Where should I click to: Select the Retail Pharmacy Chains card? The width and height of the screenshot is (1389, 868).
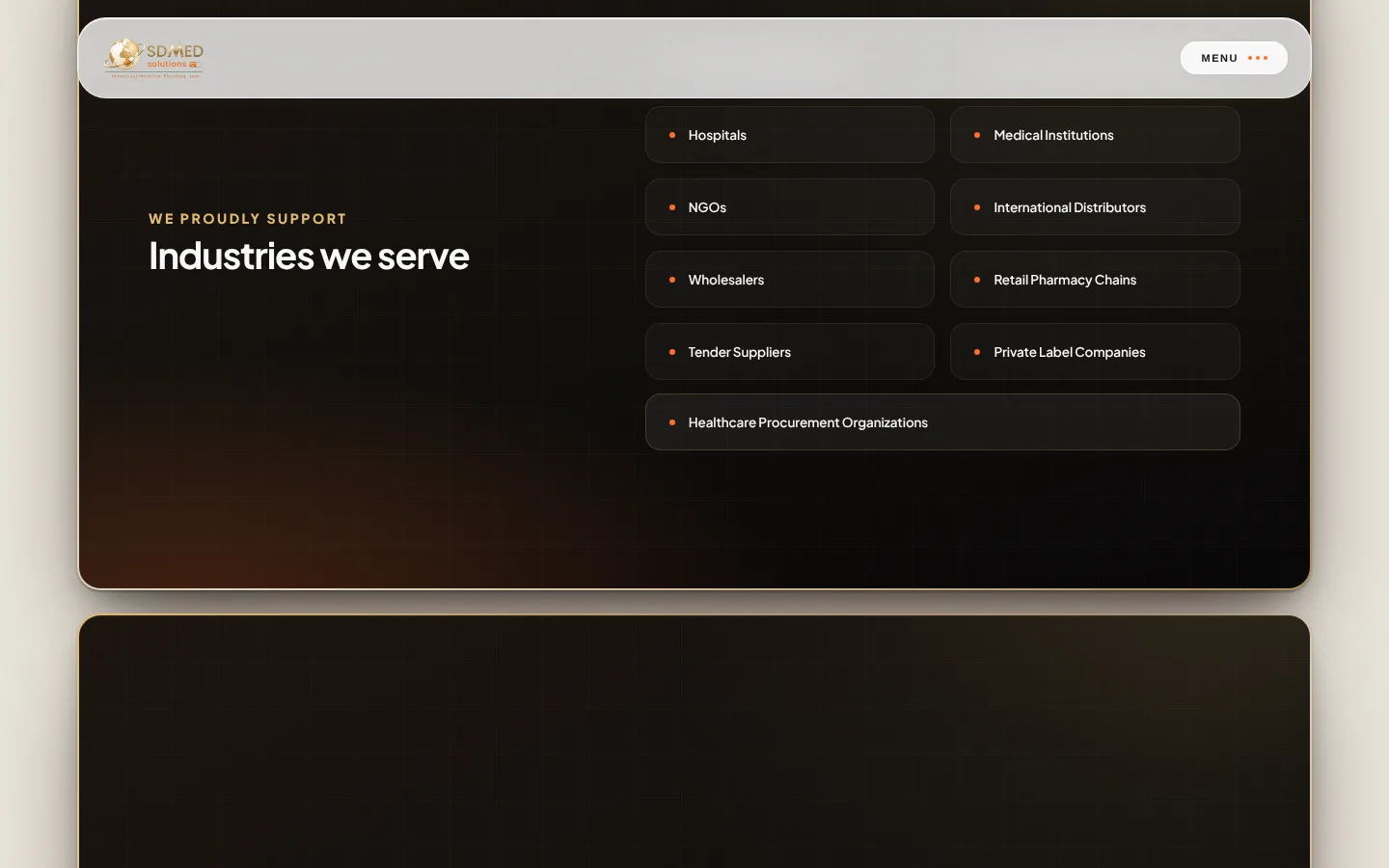[x=1095, y=280]
